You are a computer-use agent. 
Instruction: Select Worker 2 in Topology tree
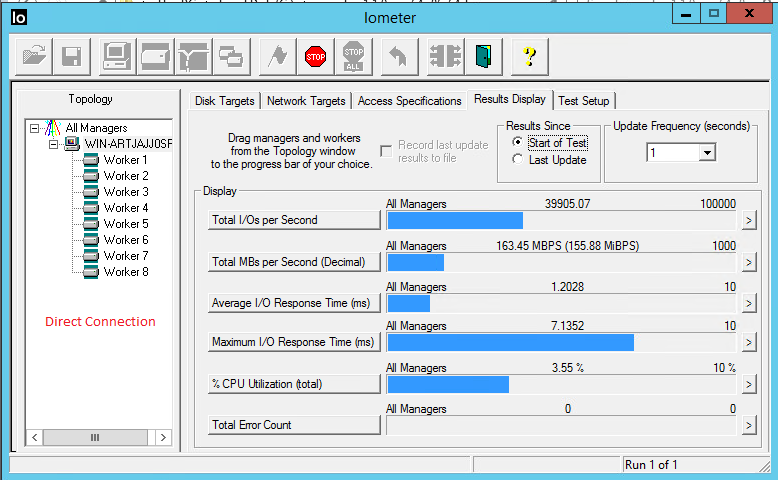click(x=126, y=176)
